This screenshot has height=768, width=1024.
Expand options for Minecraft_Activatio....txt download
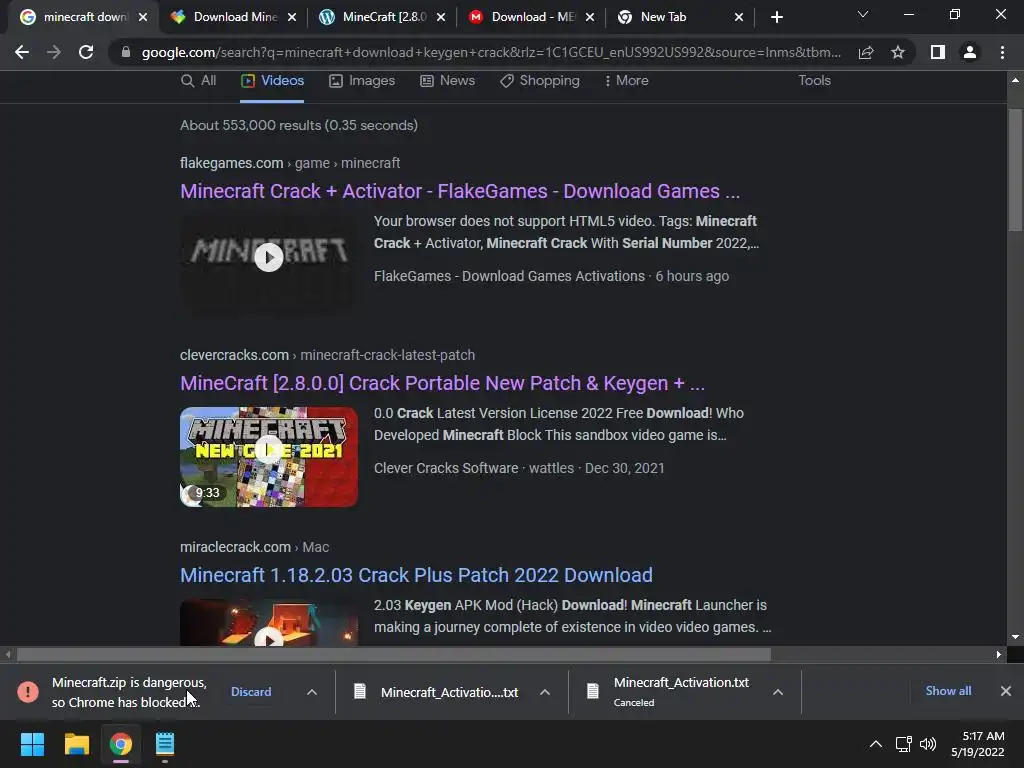(x=545, y=692)
